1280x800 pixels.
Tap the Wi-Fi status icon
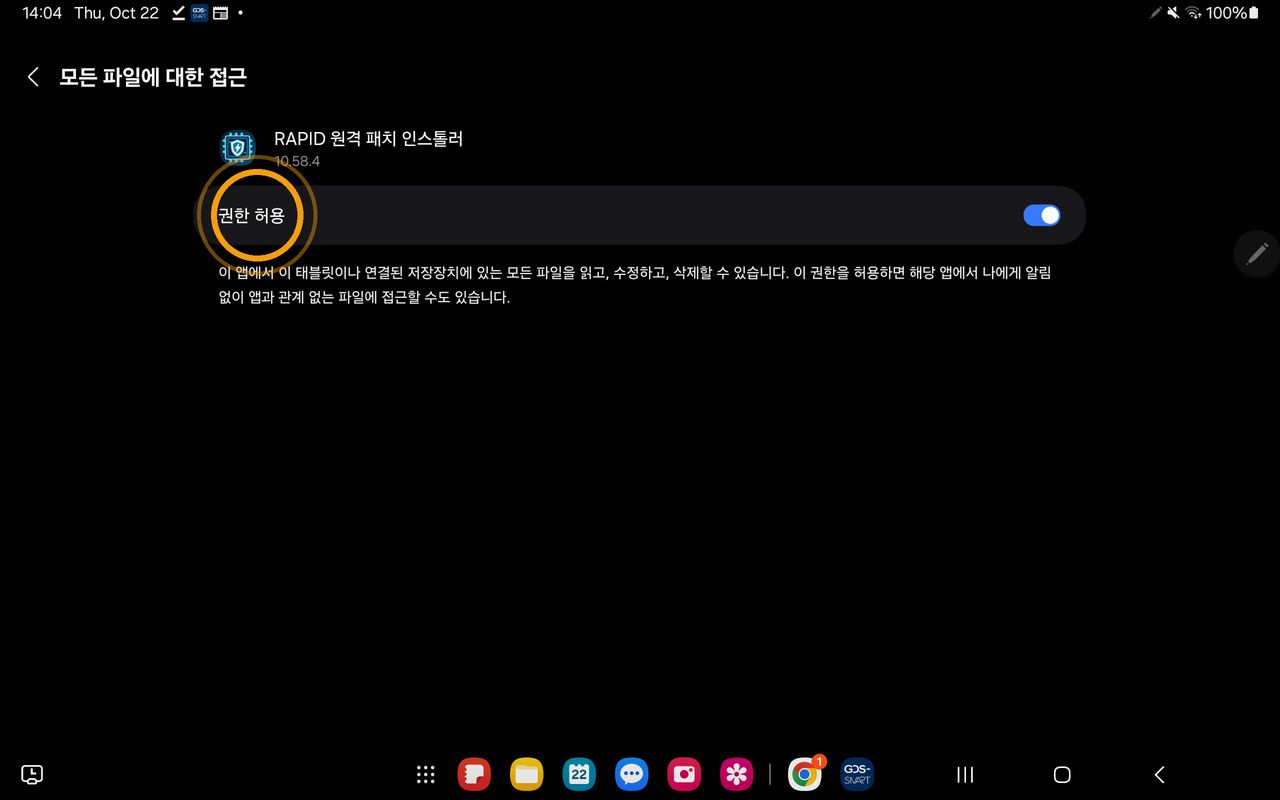tap(1193, 13)
